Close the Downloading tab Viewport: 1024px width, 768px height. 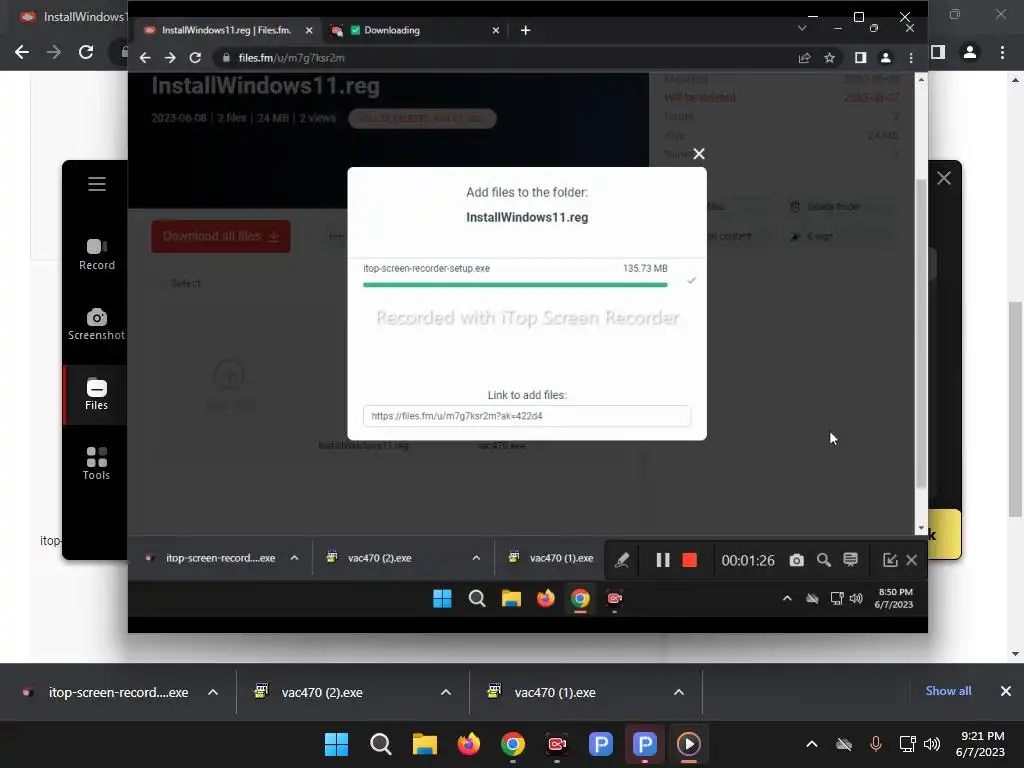coord(496,30)
